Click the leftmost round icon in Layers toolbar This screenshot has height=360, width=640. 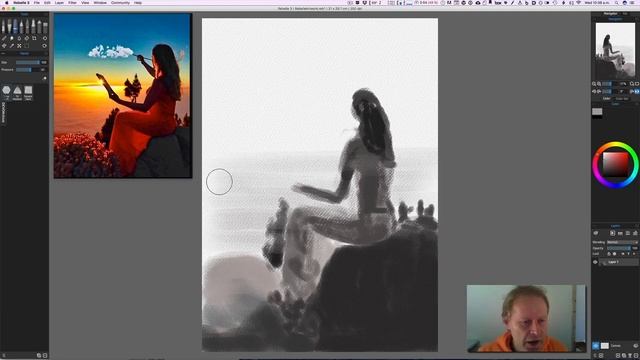[x=596, y=233]
